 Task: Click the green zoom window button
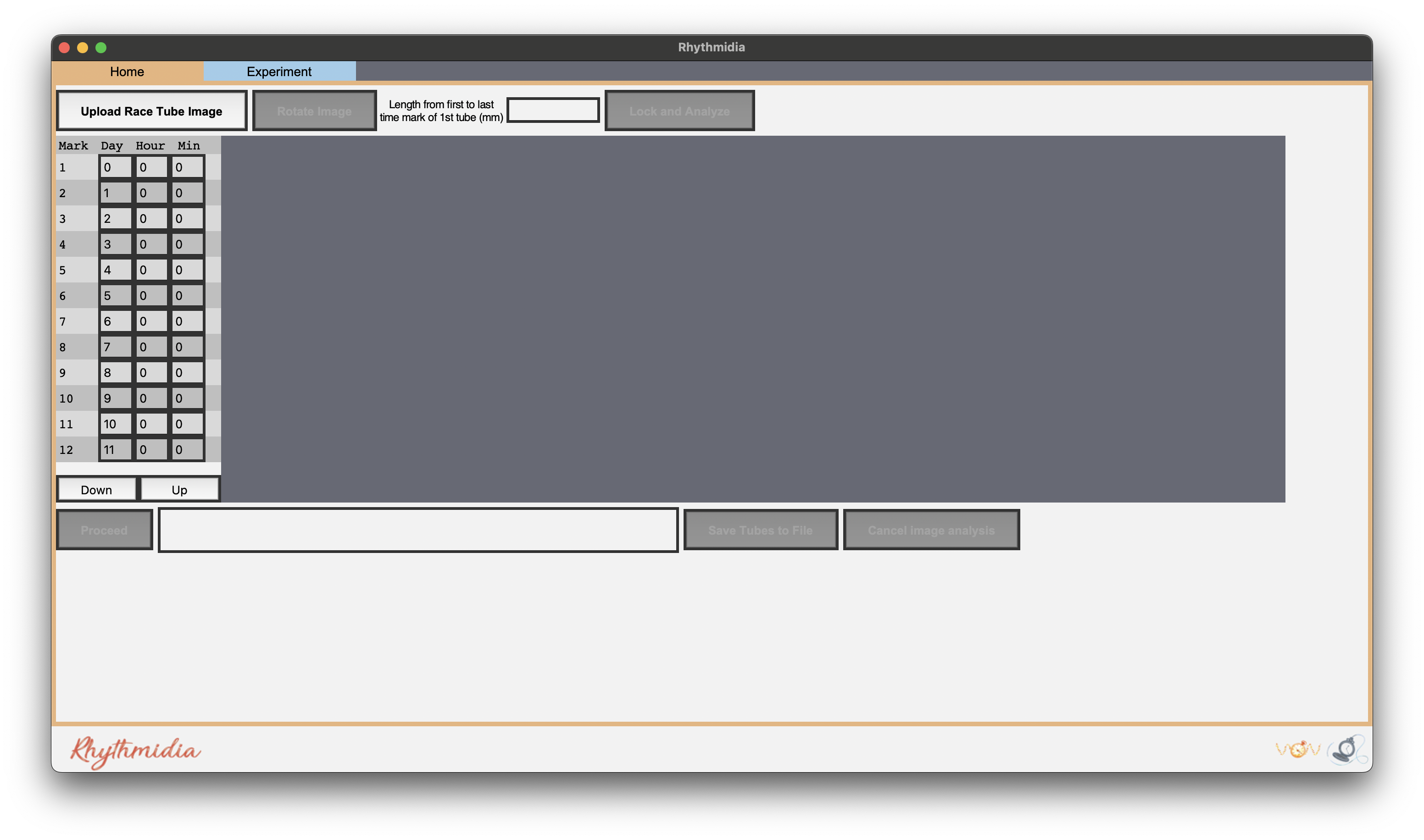101,48
